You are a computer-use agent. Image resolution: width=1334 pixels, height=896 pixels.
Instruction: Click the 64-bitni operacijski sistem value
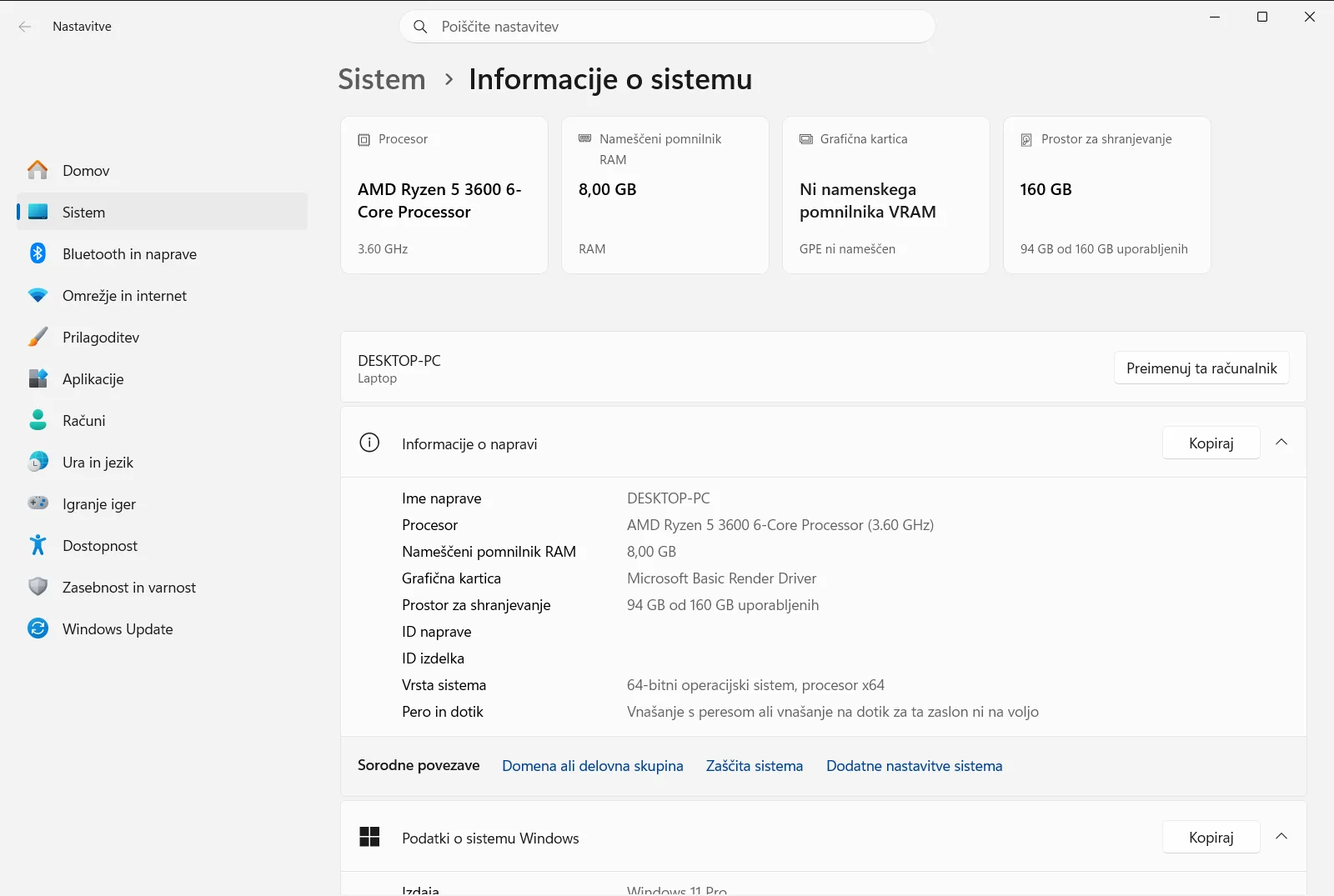click(755, 684)
